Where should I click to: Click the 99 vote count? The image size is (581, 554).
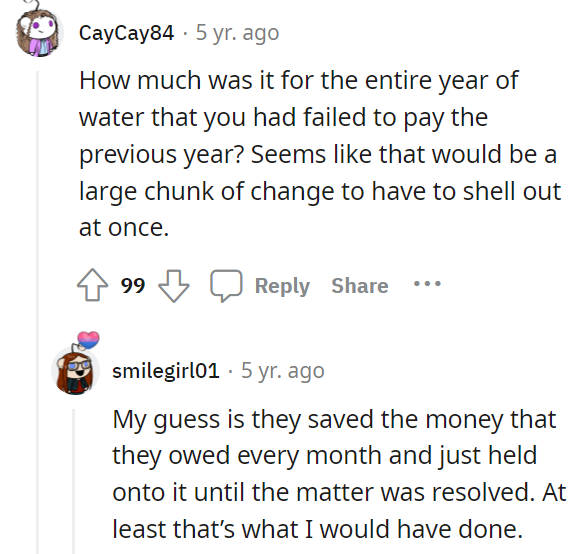click(x=133, y=285)
